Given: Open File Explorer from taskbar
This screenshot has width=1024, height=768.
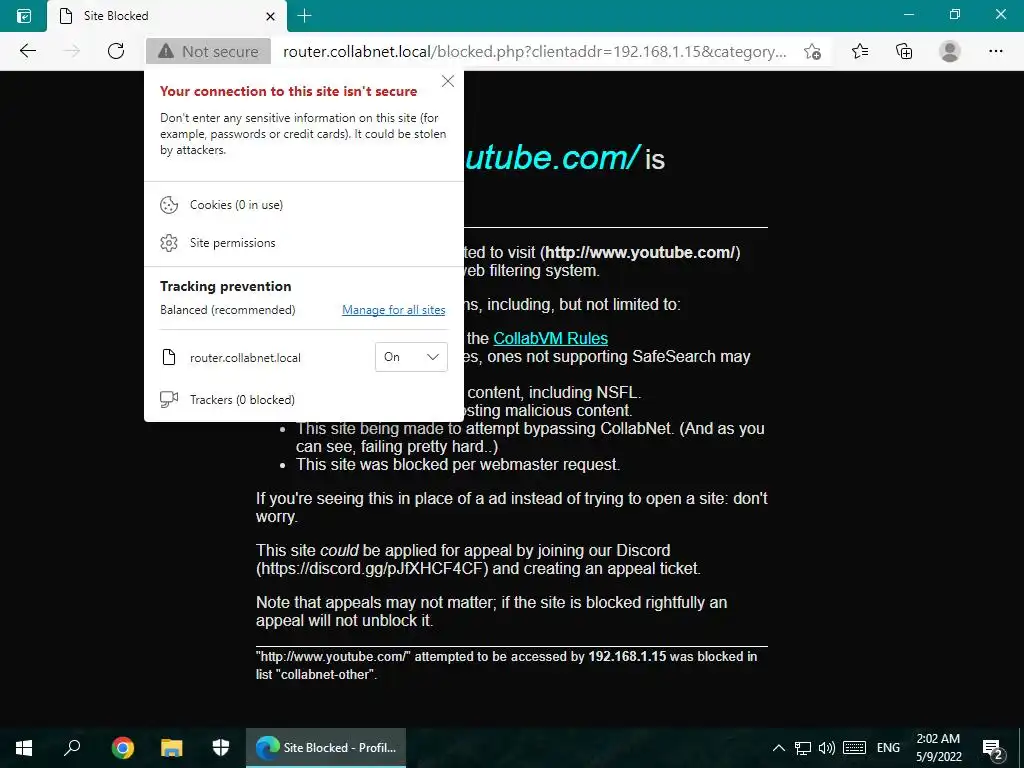Looking at the screenshot, I should tap(172, 748).
